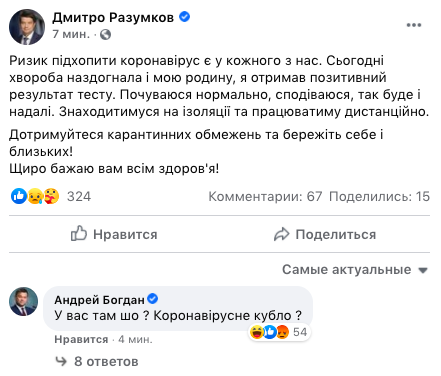Click the blue verified badge next to Дмитро Разумков
The width and height of the screenshot is (441, 376).
click(184, 17)
